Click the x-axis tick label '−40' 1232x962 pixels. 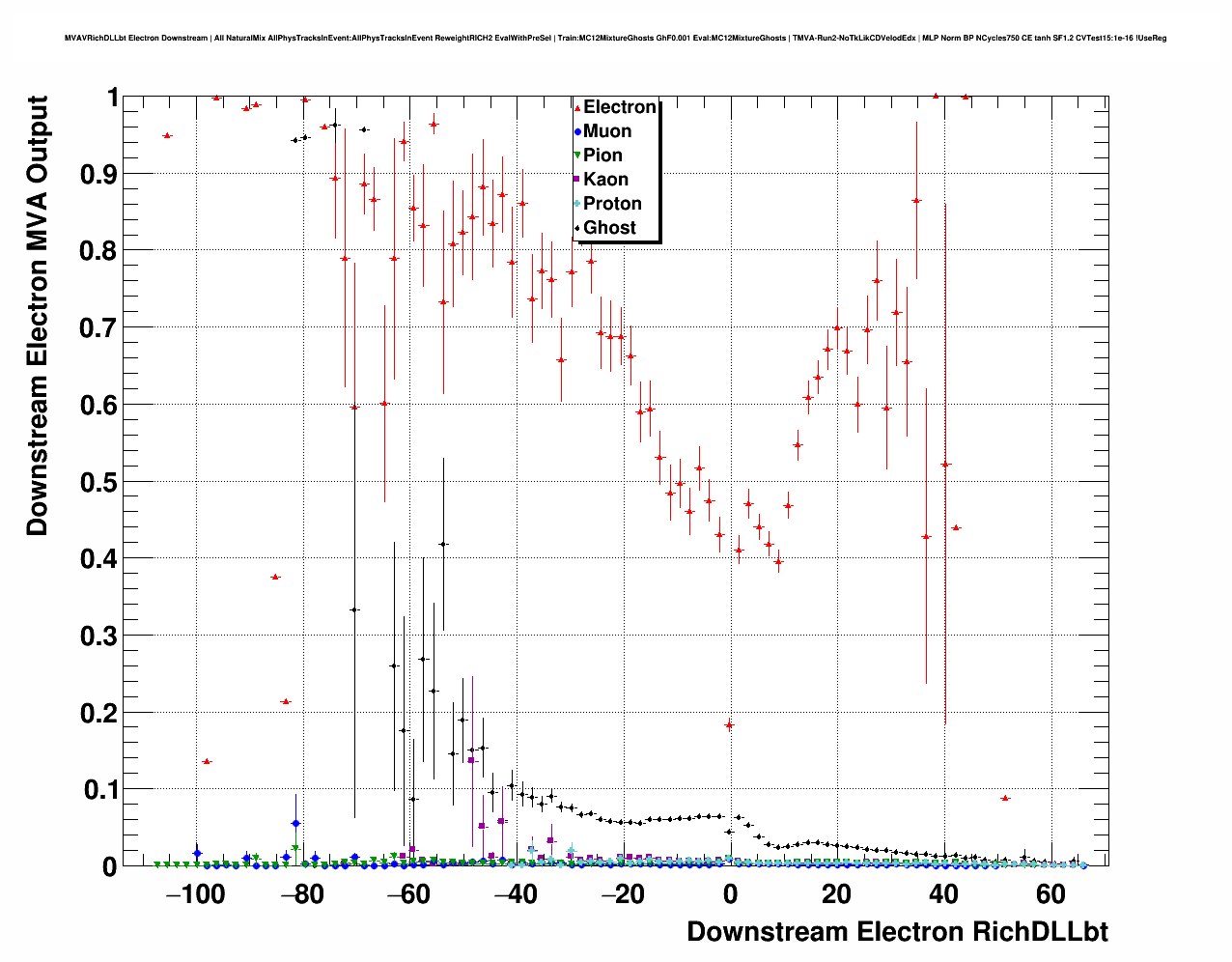(516, 894)
